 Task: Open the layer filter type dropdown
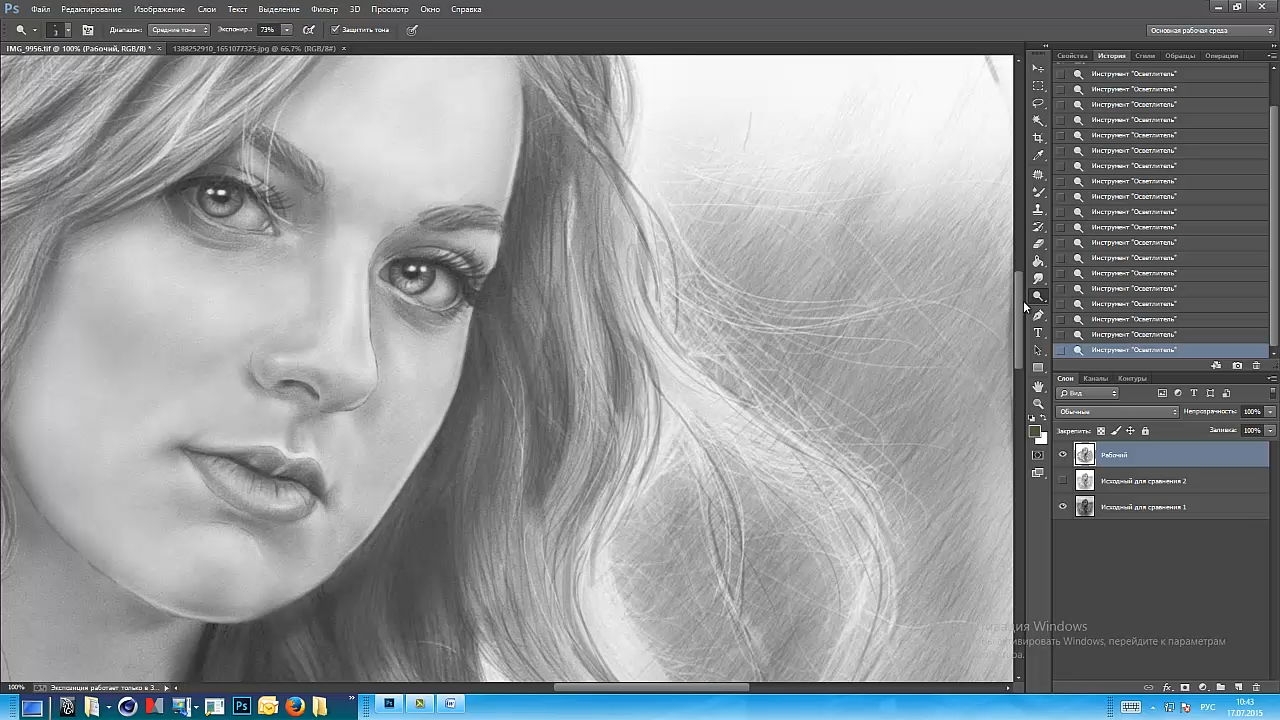point(1088,393)
